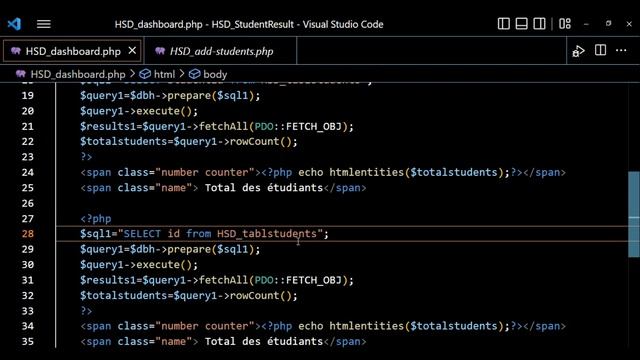The width and height of the screenshot is (640, 360).
Task: Restore down the VS Code window
Action: (608, 24)
